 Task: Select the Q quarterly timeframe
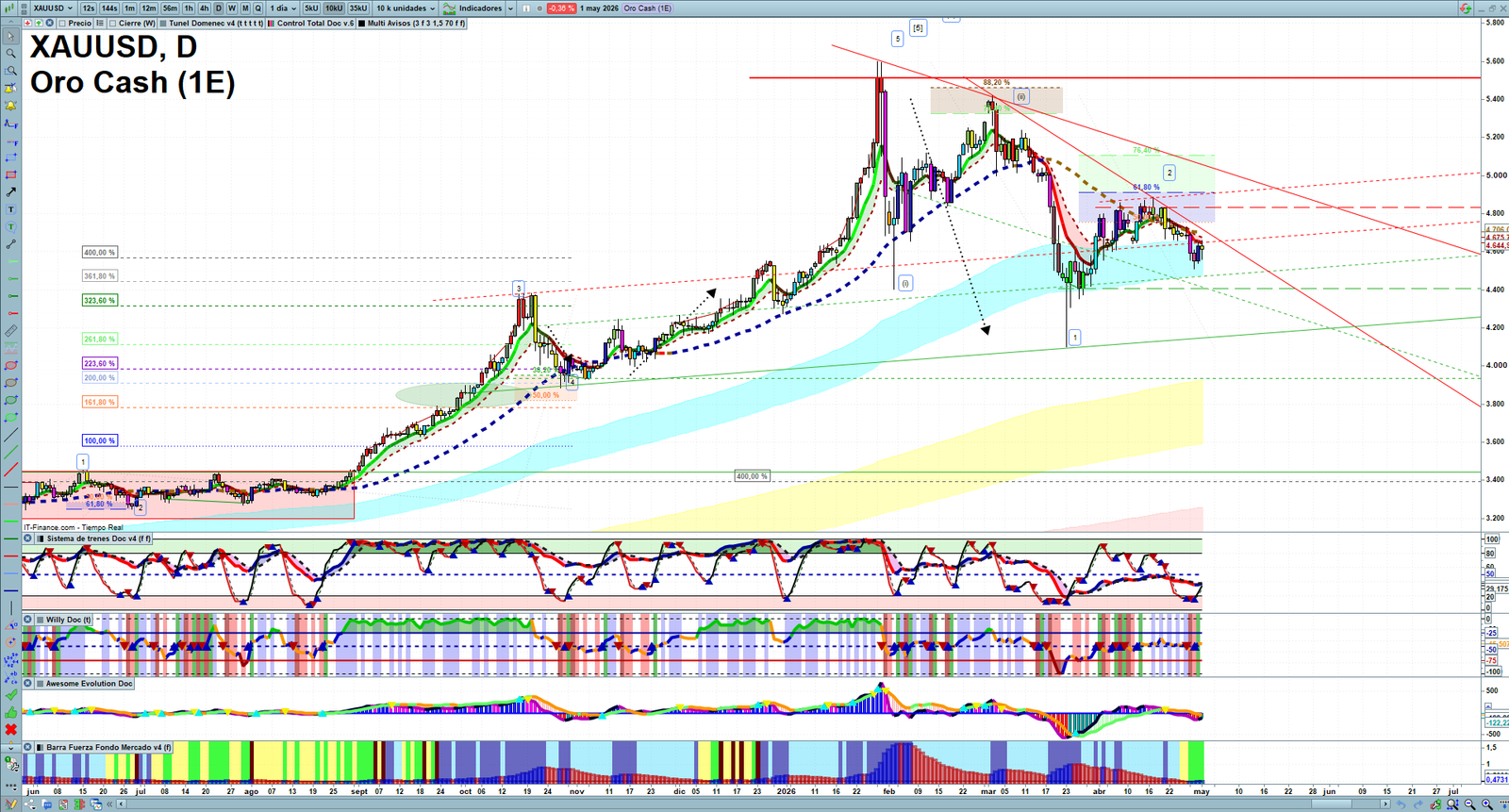click(x=258, y=8)
